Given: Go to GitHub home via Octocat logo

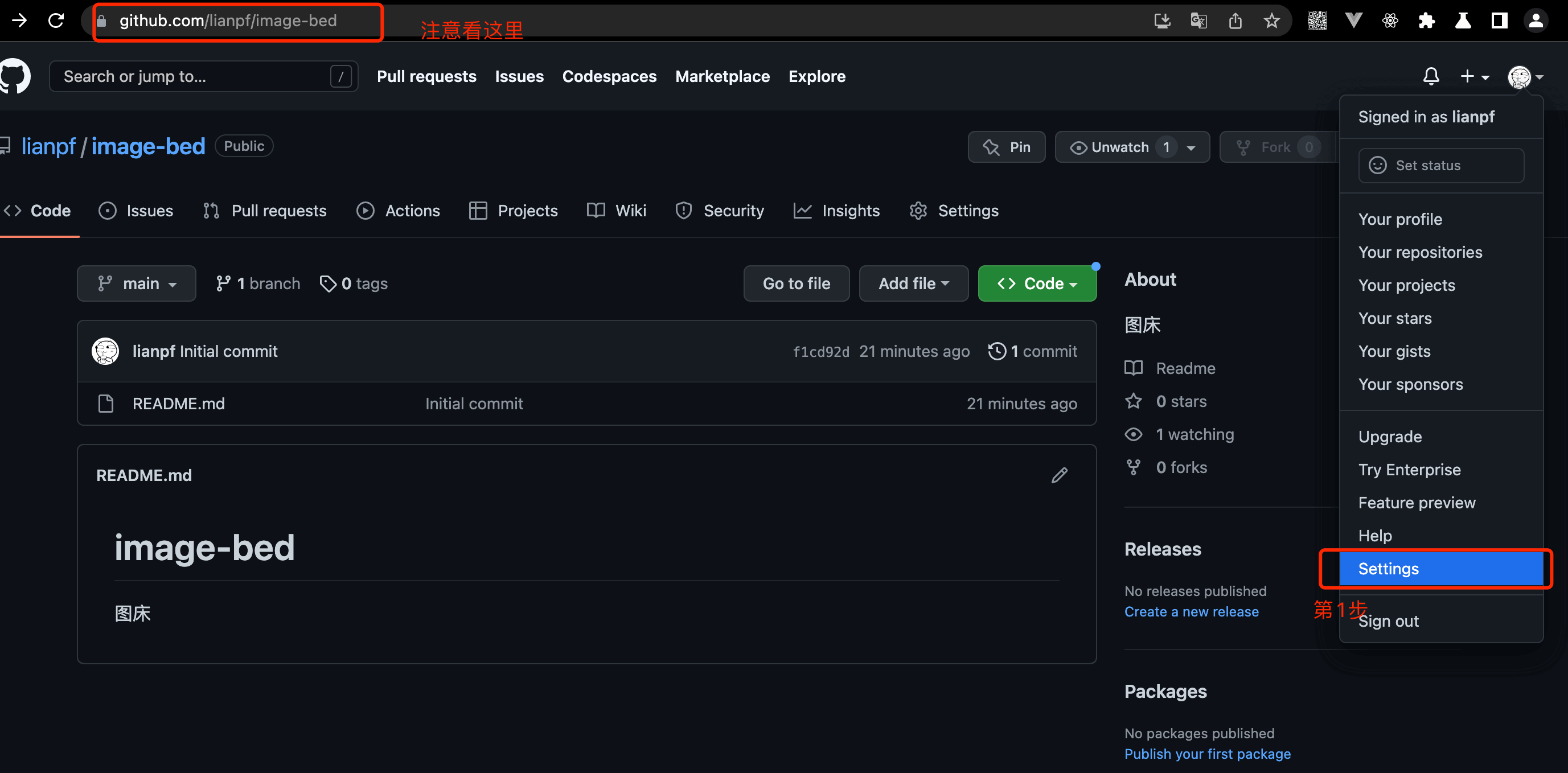Looking at the screenshot, I should [x=14, y=77].
